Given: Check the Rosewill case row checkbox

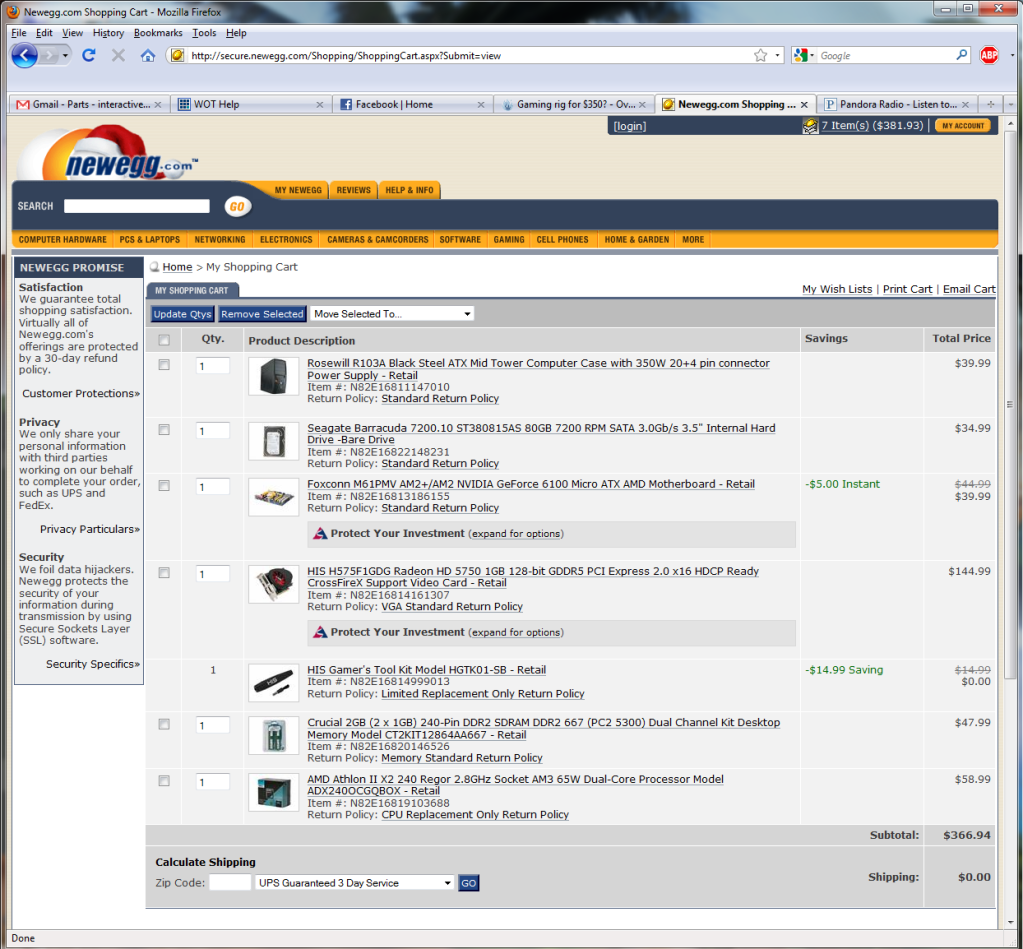Looking at the screenshot, I should [164, 365].
